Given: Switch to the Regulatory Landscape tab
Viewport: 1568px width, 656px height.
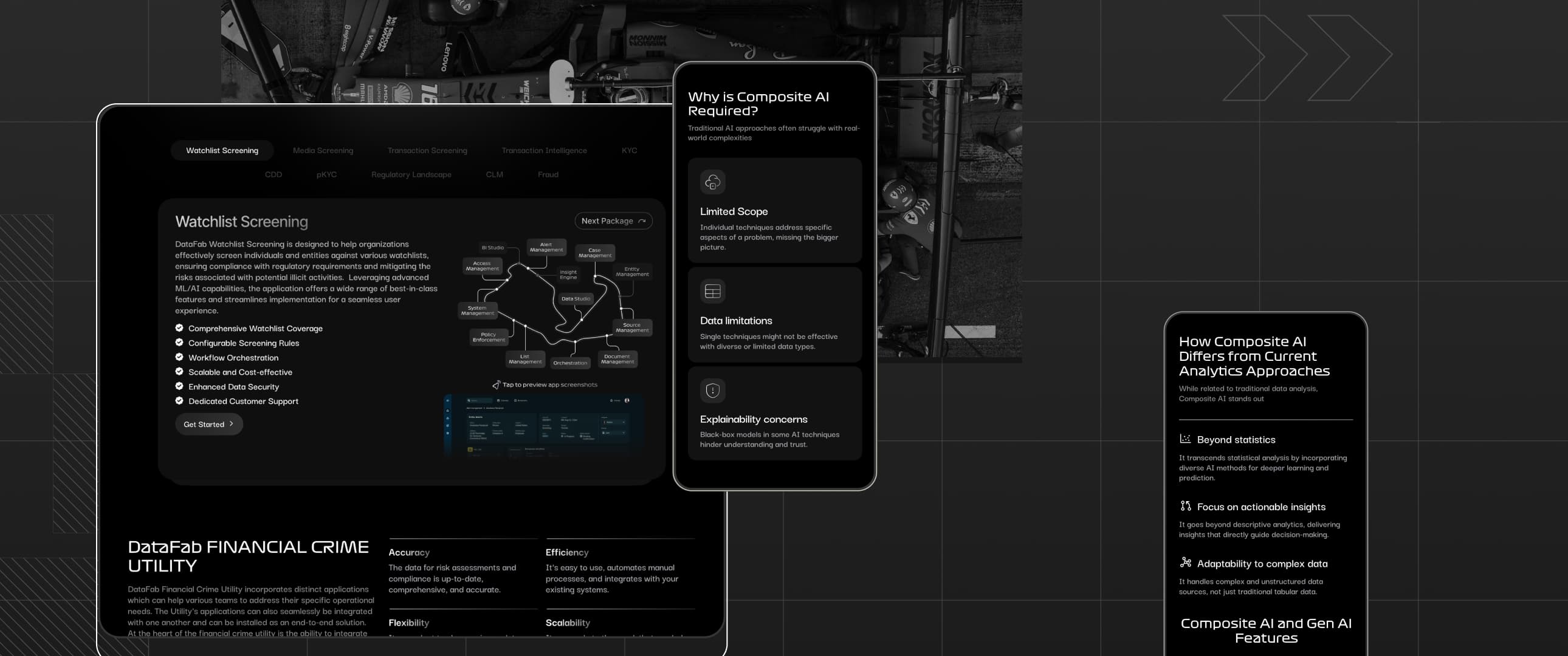Looking at the screenshot, I should click(410, 175).
